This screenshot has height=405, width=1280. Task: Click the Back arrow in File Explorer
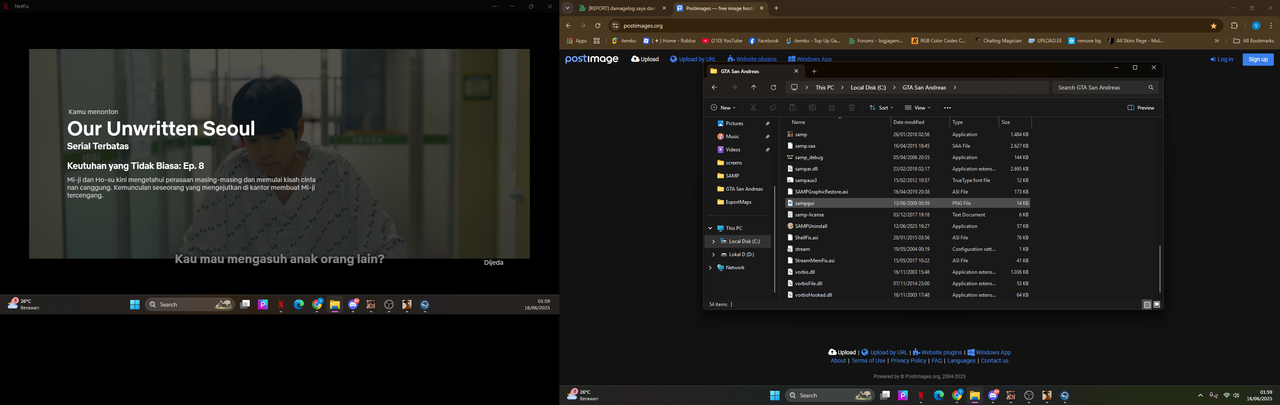(x=714, y=87)
